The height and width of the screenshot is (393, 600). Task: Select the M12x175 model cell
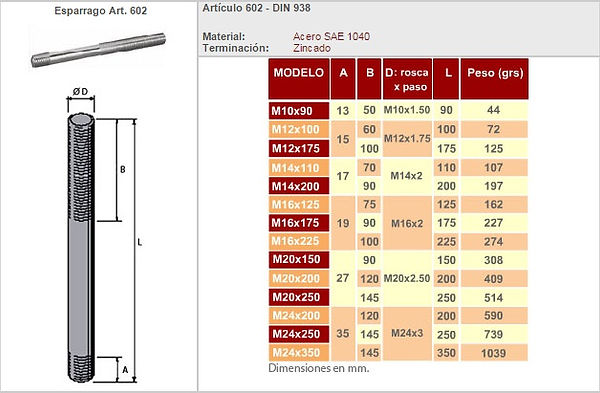click(x=299, y=148)
